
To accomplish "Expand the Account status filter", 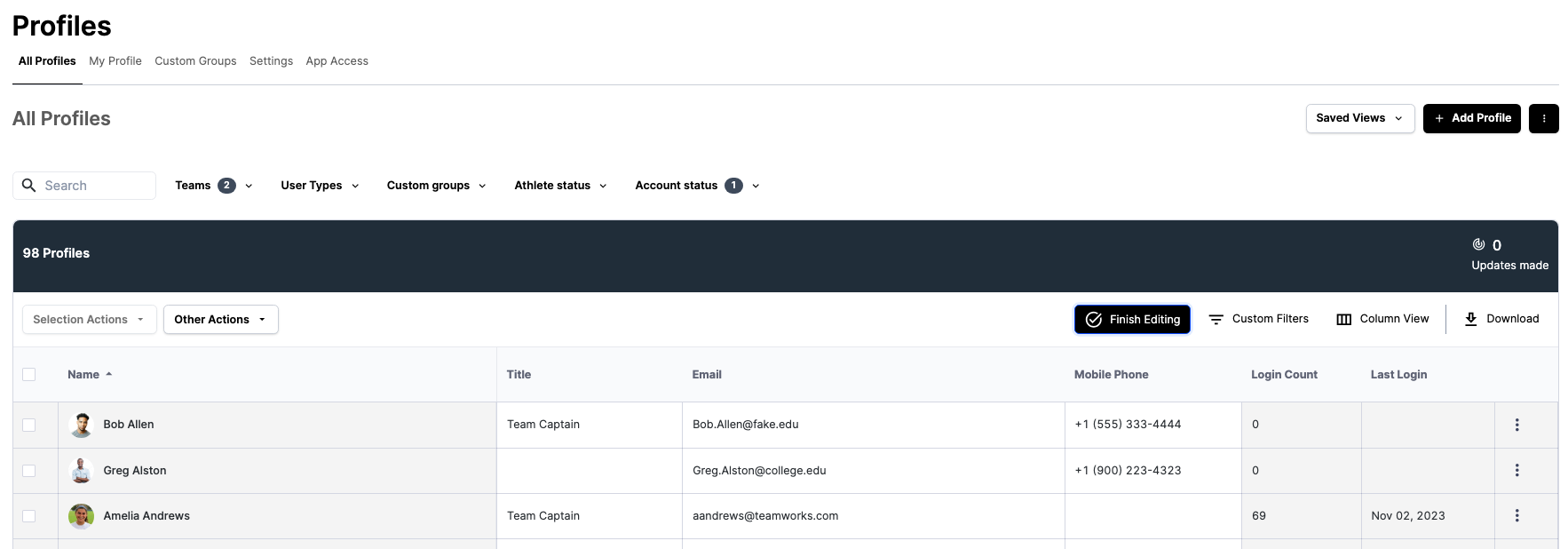I will pos(697,186).
